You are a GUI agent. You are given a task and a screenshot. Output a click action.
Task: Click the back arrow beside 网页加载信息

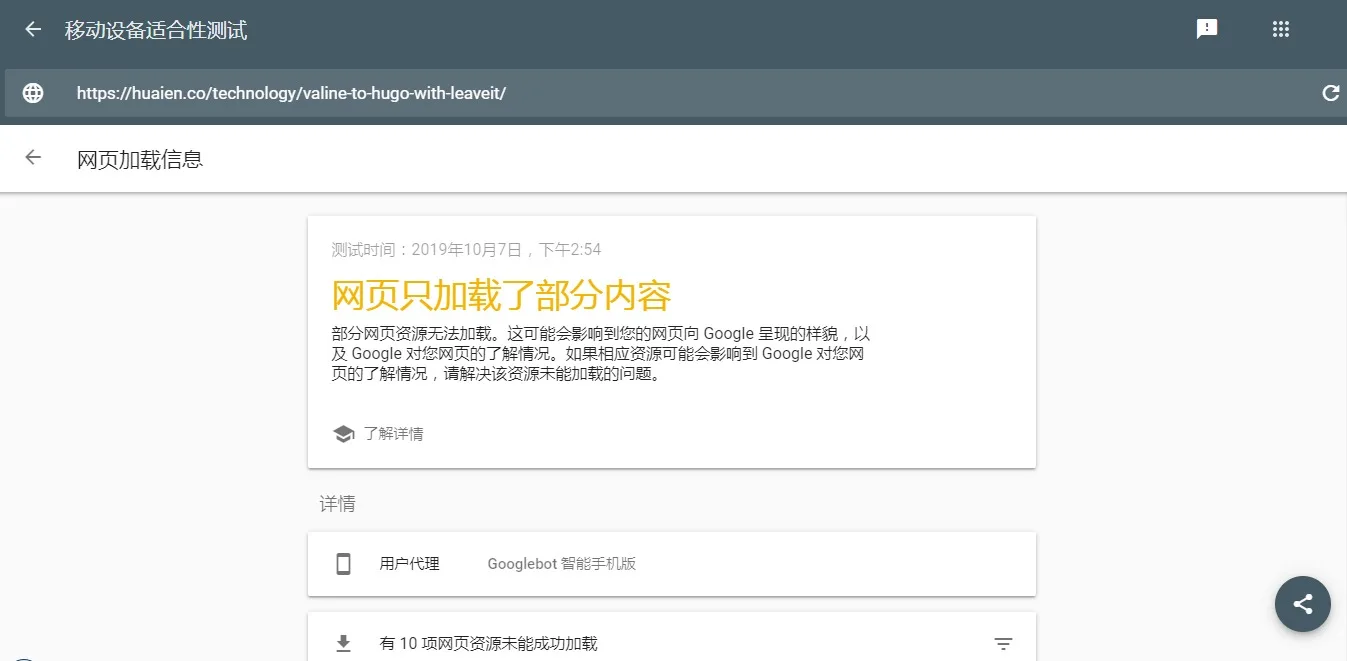coord(32,157)
